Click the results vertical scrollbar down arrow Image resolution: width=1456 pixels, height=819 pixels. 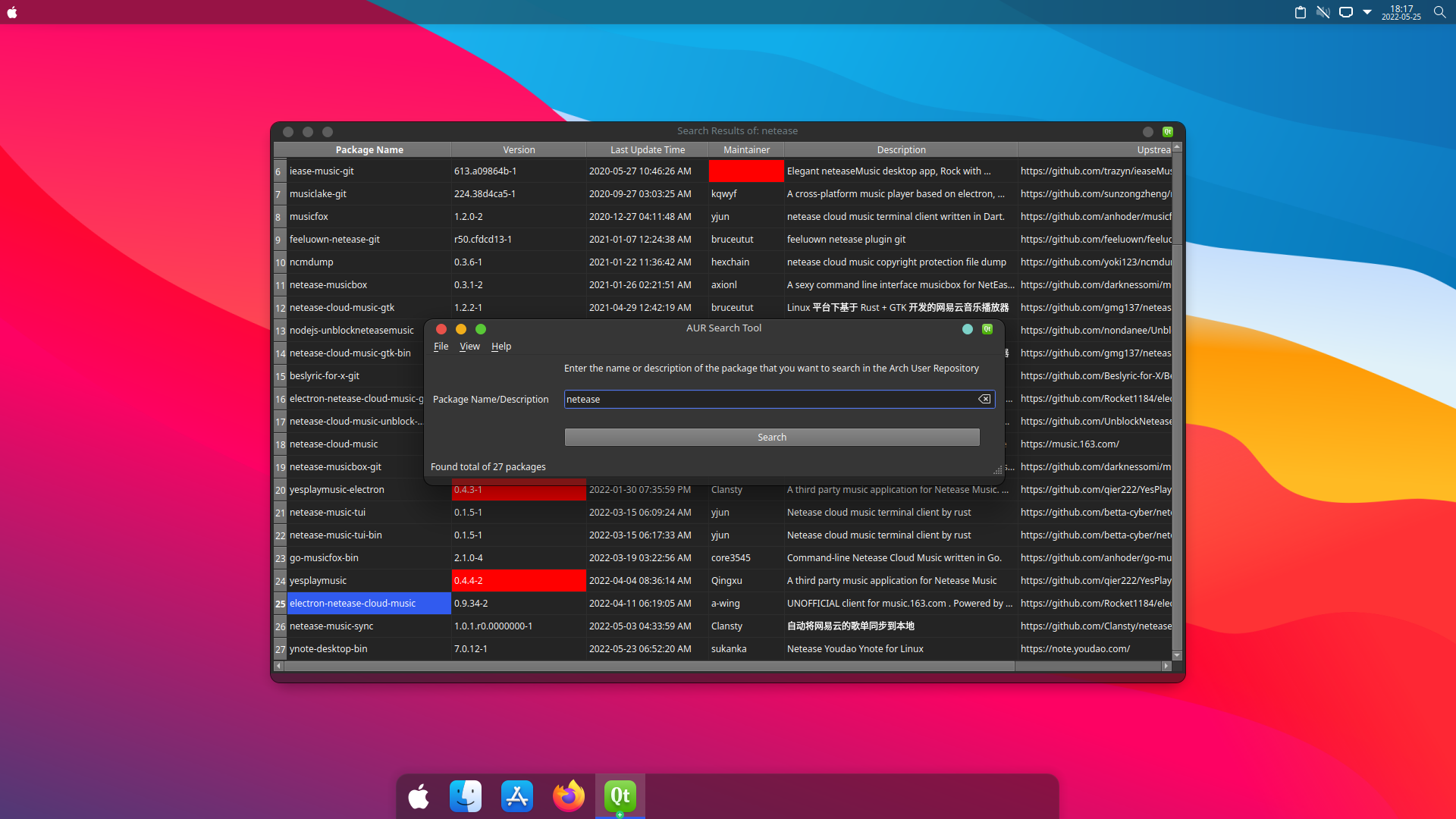click(1177, 655)
